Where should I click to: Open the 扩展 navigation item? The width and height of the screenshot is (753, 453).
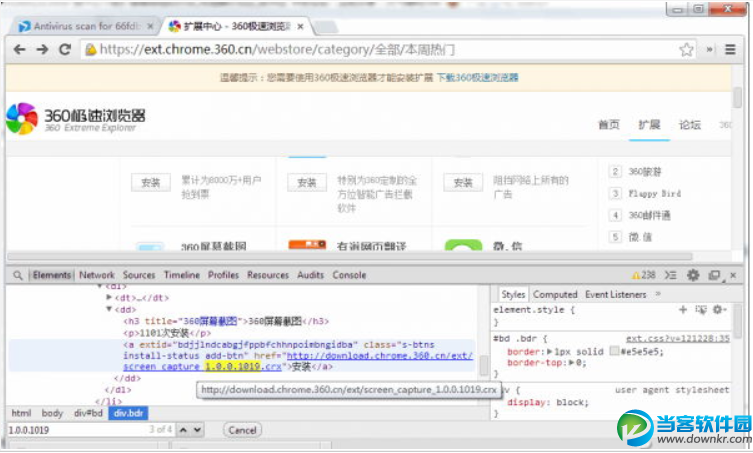649,125
